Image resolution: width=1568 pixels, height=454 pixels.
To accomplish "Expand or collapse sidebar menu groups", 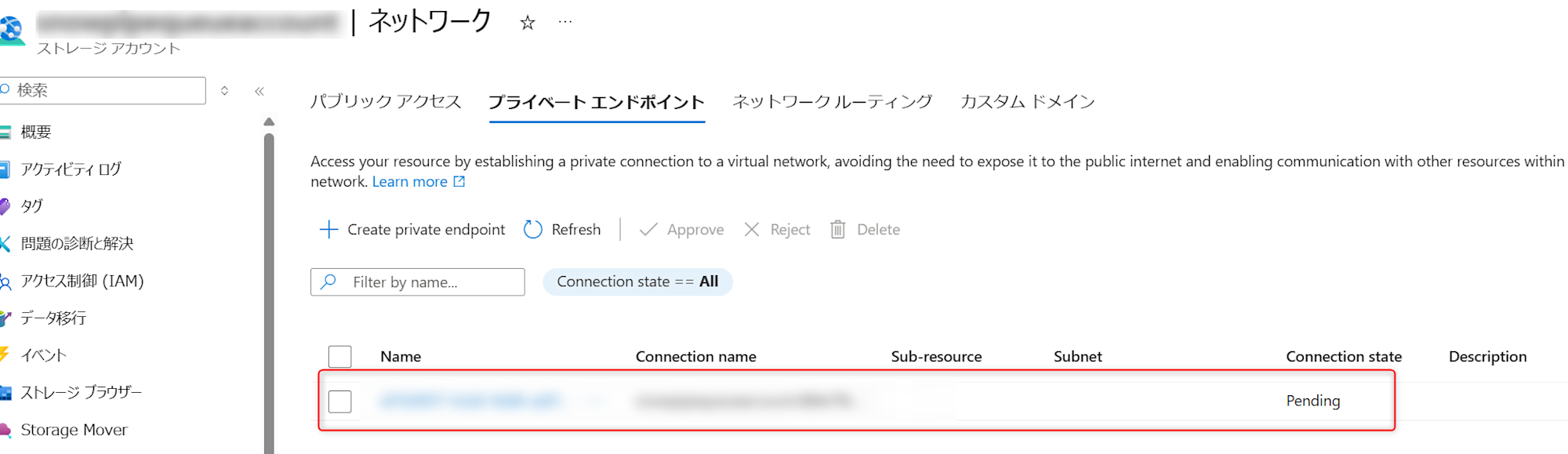I will tap(225, 91).
